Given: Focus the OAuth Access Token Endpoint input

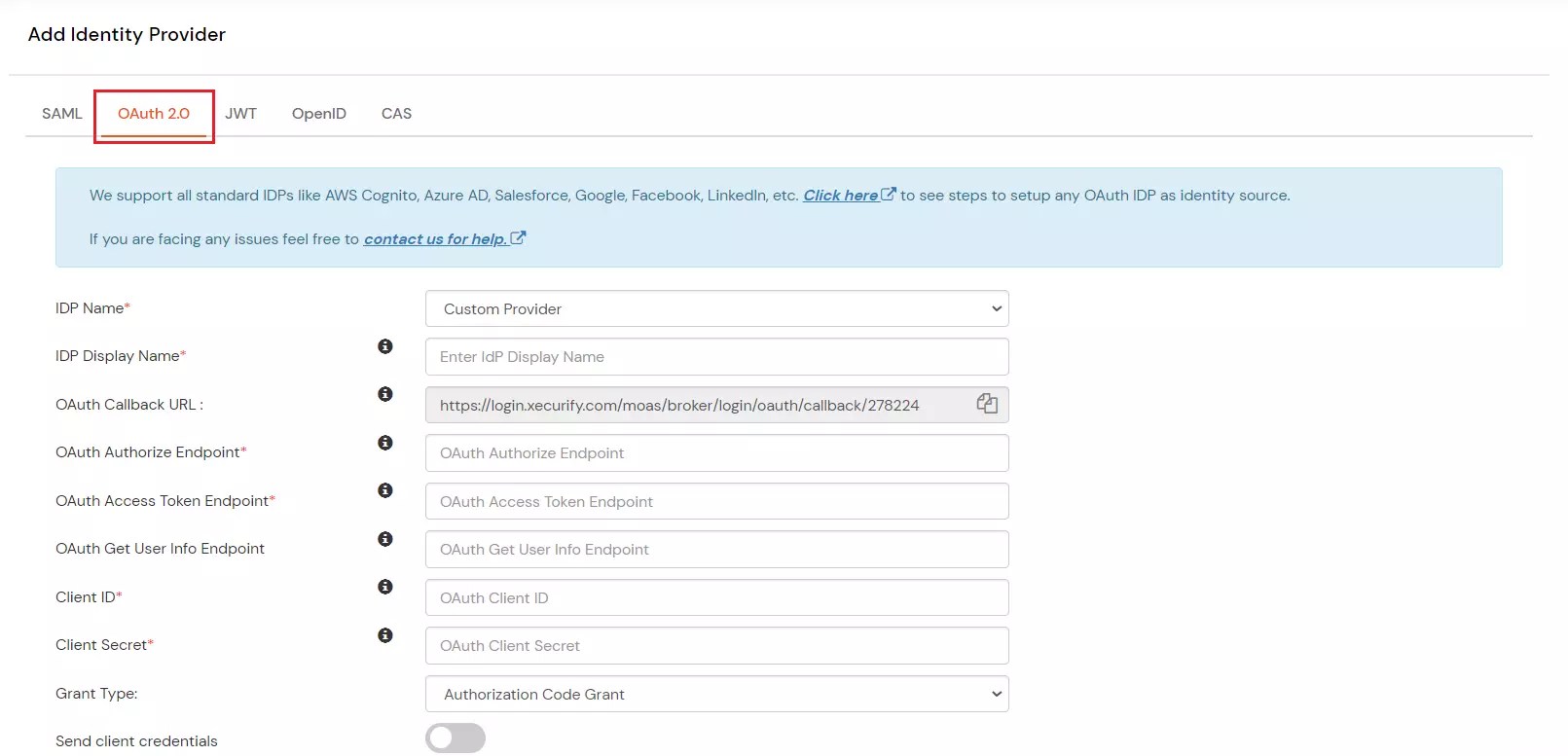Looking at the screenshot, I should [717, 501].
